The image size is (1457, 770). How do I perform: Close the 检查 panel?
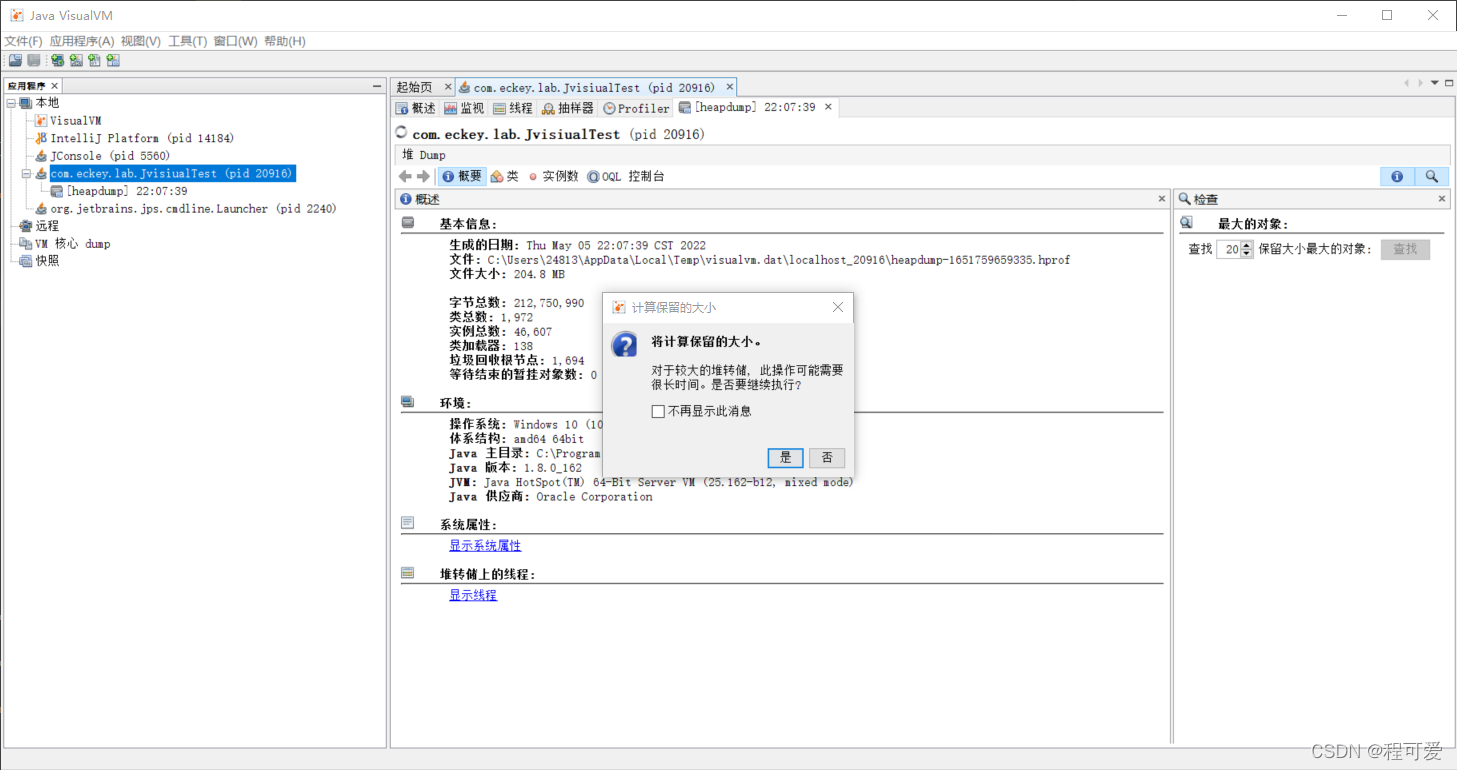tap(1442, 199)
